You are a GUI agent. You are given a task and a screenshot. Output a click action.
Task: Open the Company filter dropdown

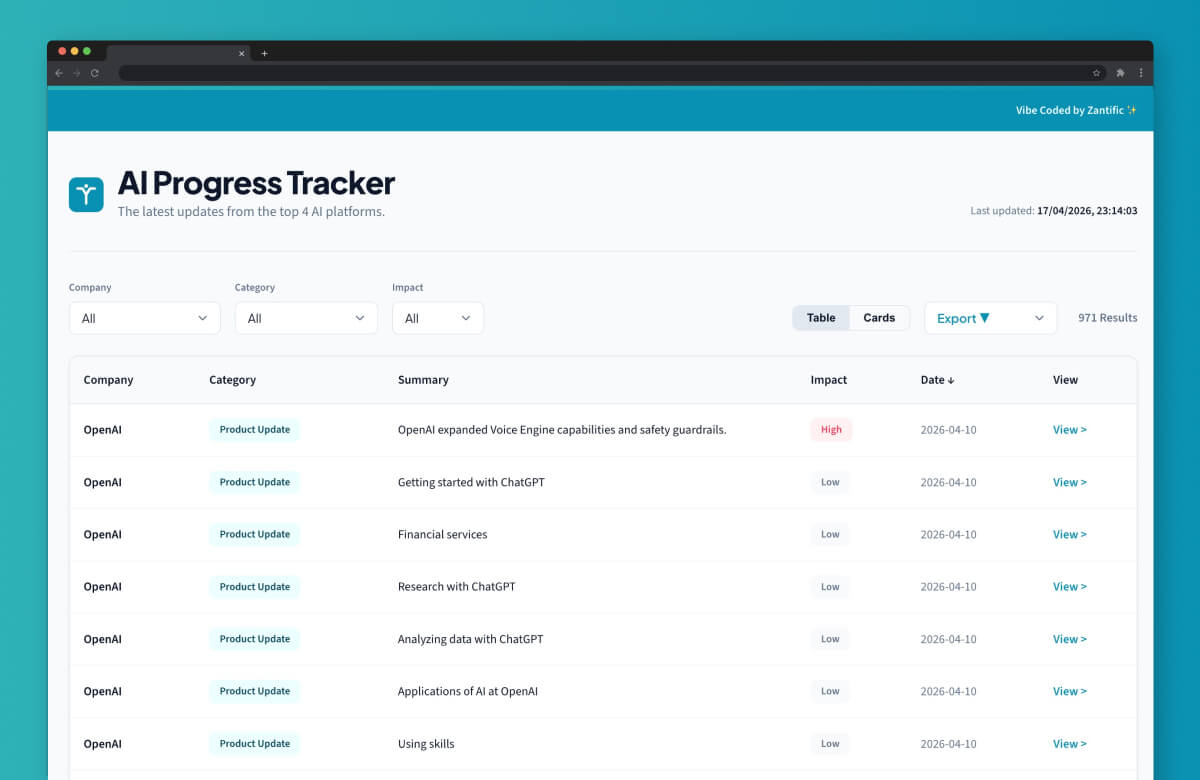[x=144, y=318]
